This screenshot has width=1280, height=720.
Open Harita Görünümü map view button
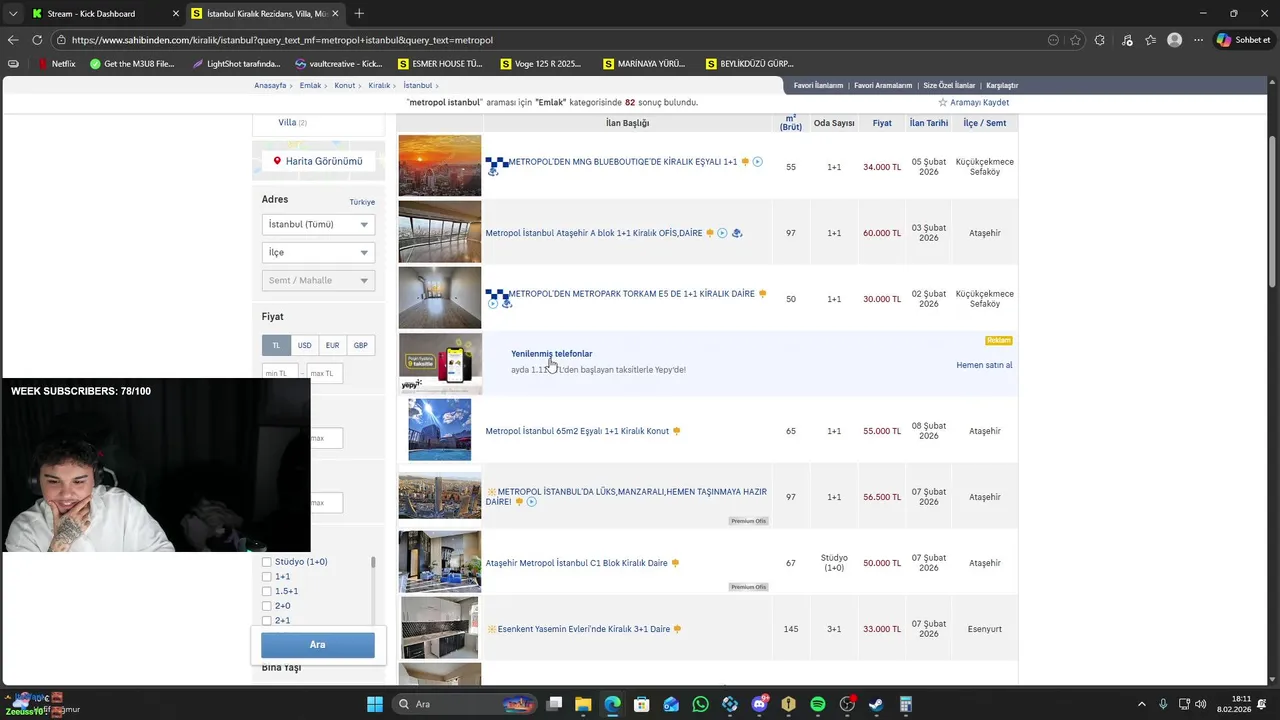coord(318,161)
